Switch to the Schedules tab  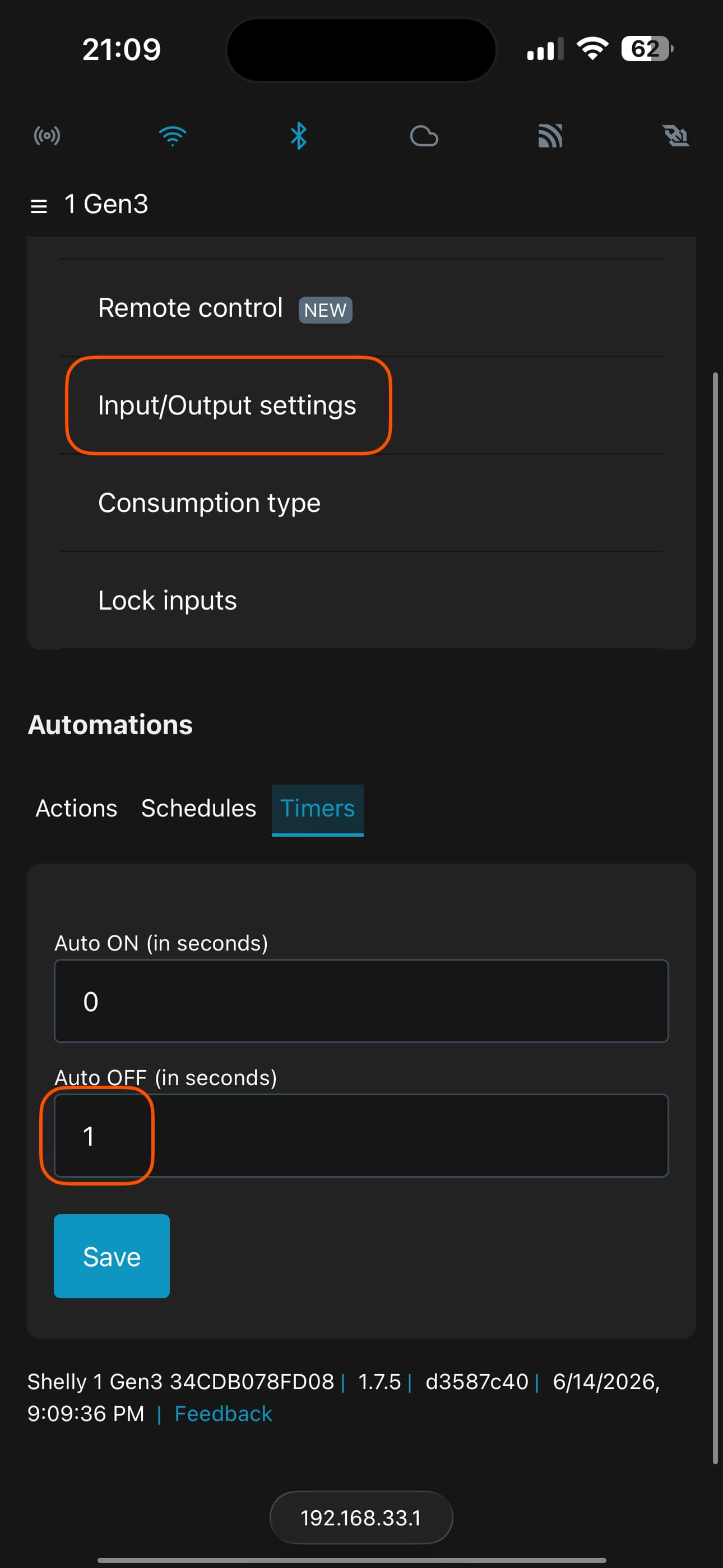(x=198, y=808)
